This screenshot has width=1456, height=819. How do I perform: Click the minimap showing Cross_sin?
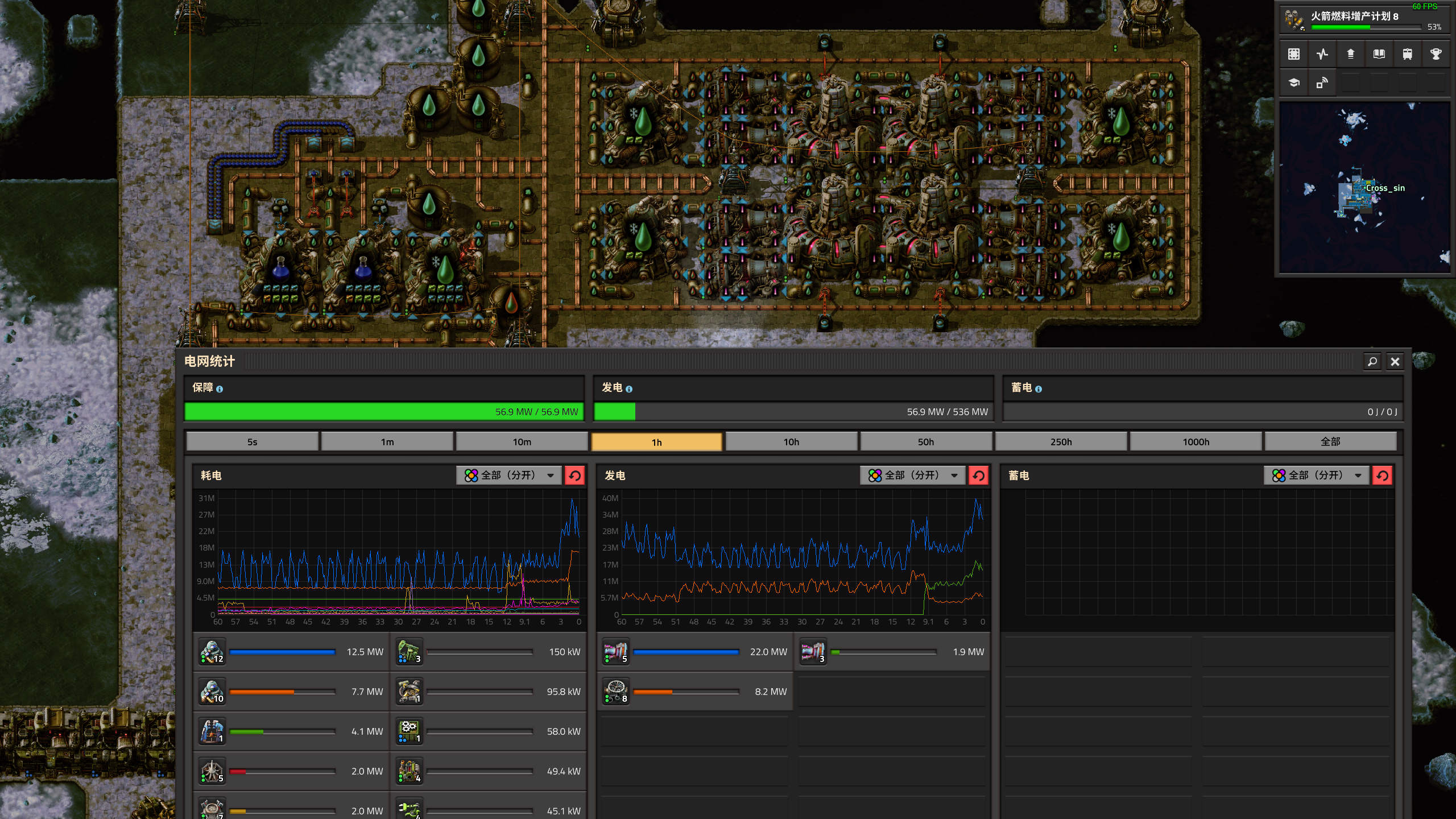[x=1365, y=188]
